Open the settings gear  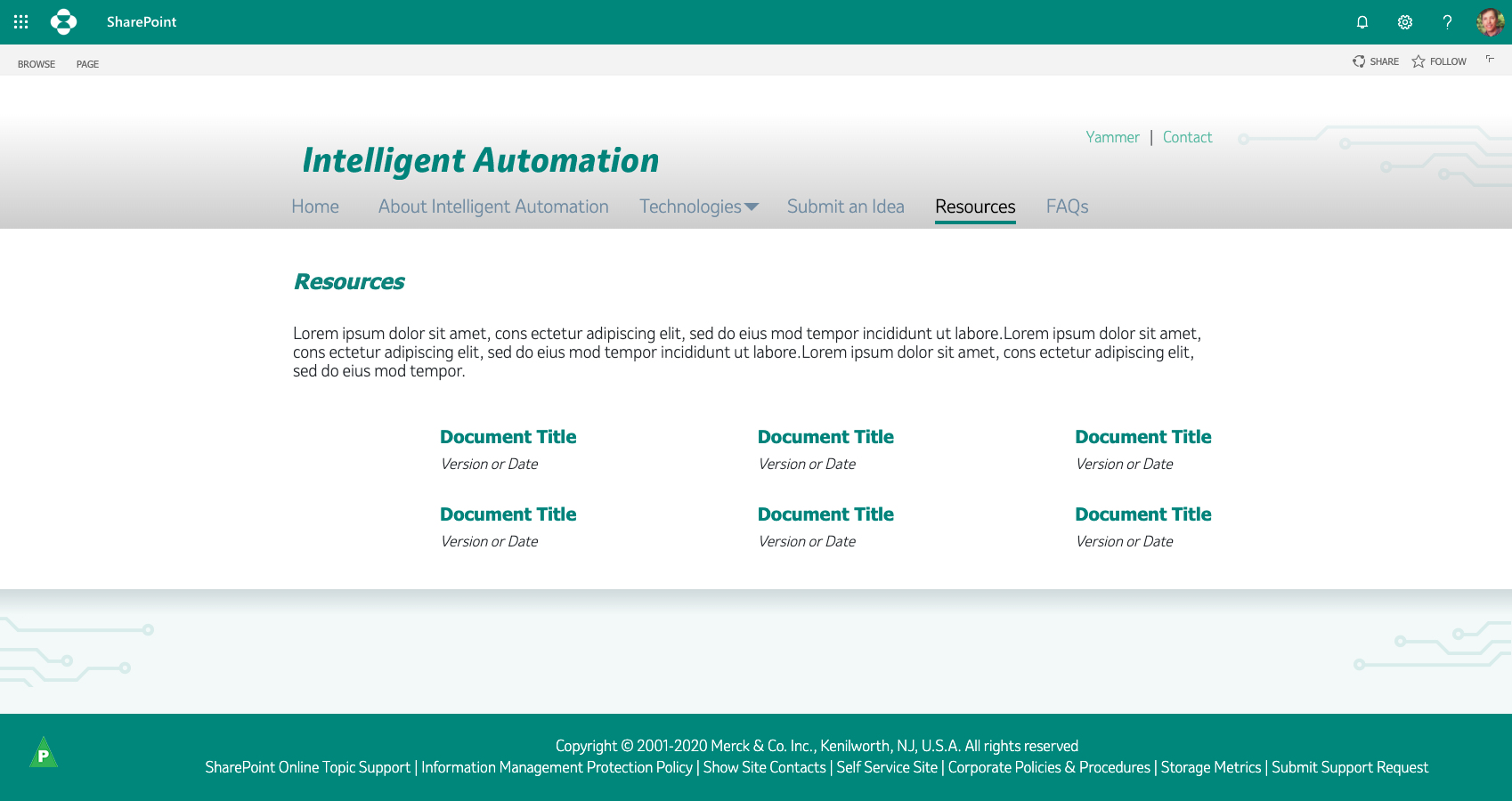click(x=1404, y=22)
